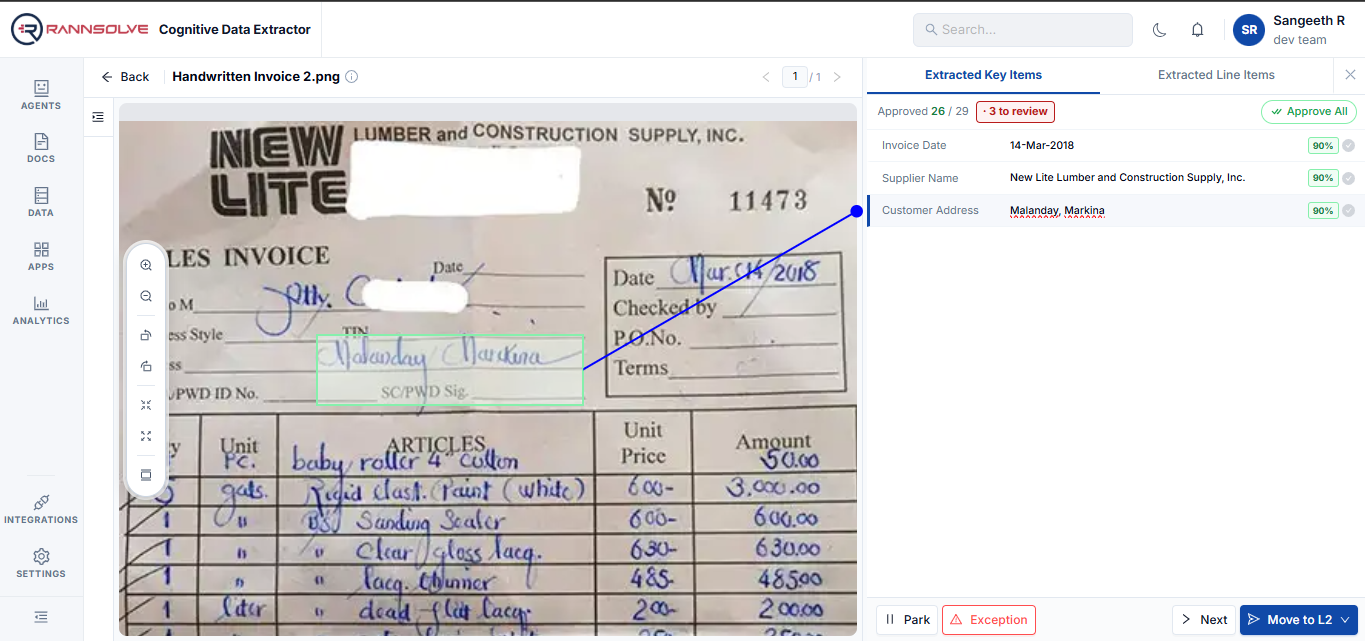Image resolution: width=1365 pixels, height=641 pixels.
Task: Open the Move to L2 dropdown arrow
Action: 1347,620
